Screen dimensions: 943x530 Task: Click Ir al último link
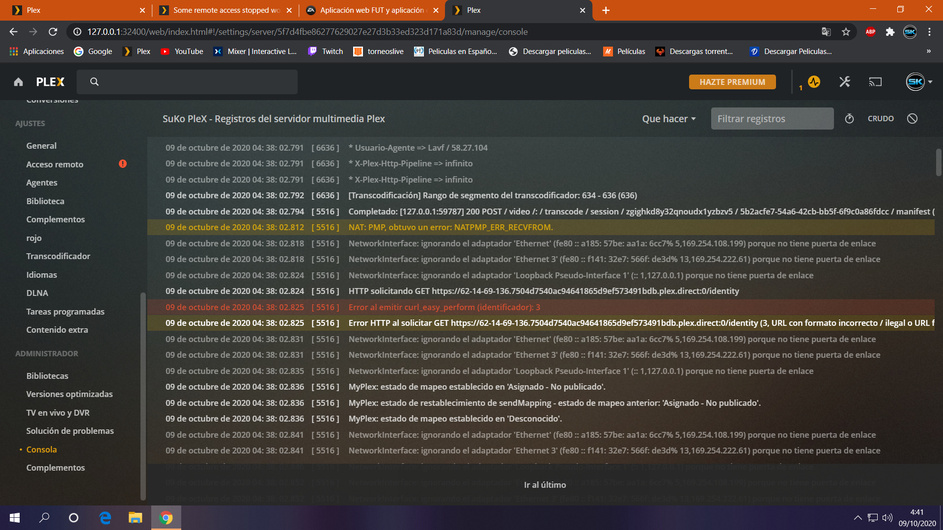click(x=545, y=484)
